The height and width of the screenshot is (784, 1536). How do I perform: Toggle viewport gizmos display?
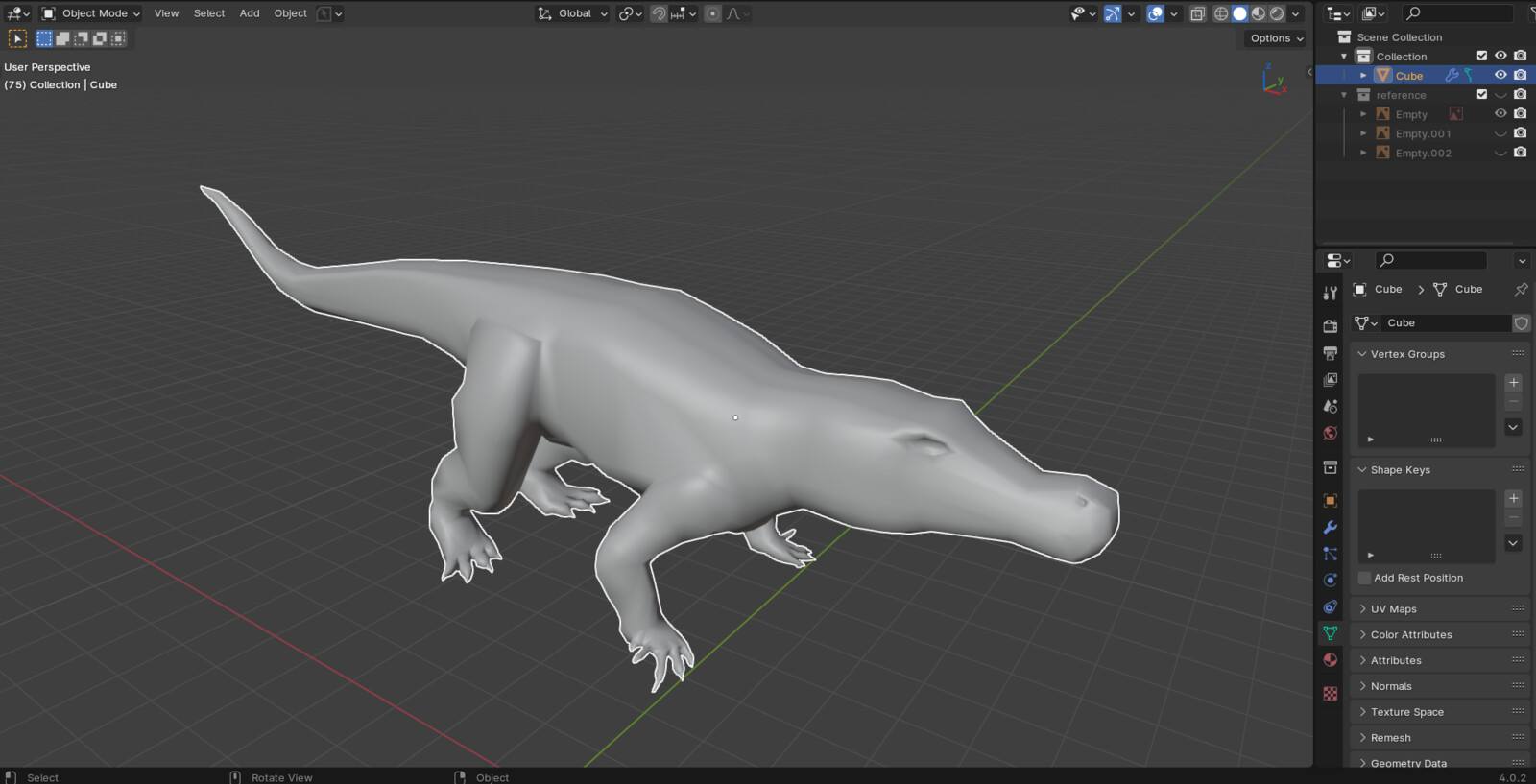tap(1112, 13)
